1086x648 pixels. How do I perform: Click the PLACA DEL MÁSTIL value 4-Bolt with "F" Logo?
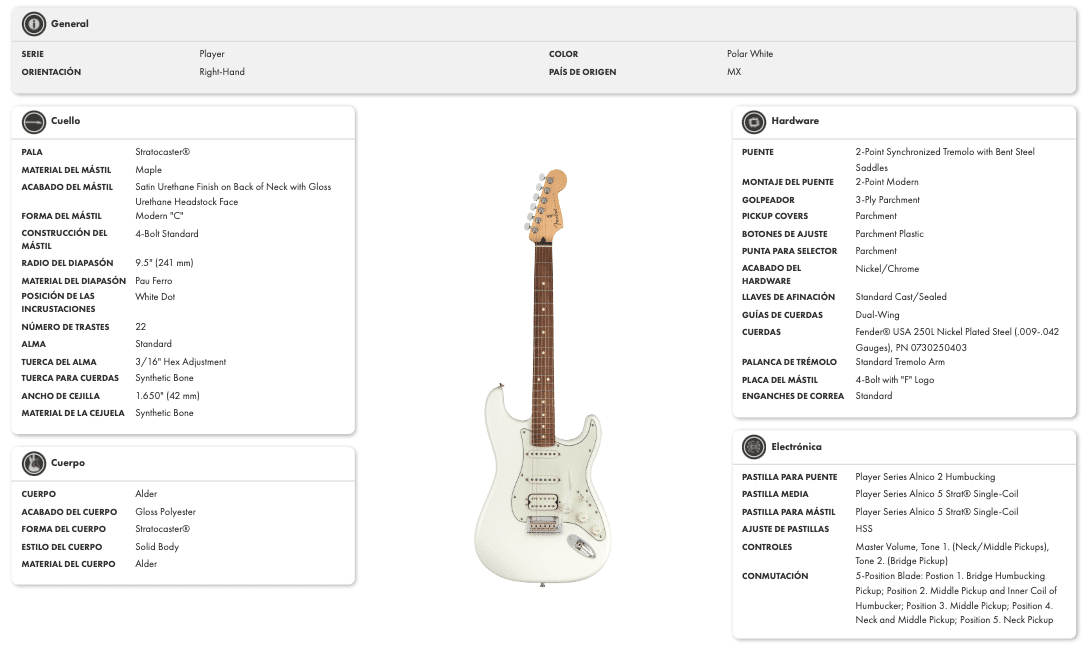click(x=895, y=380)
